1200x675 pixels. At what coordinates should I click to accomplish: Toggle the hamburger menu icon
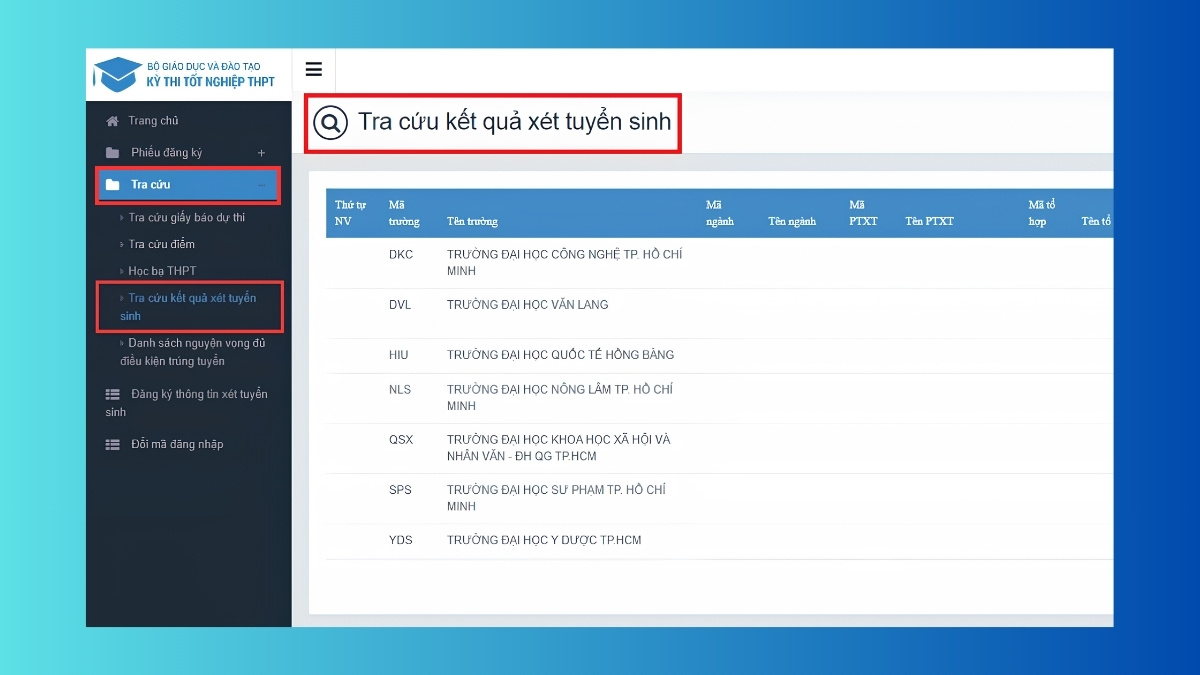[314, 69]
